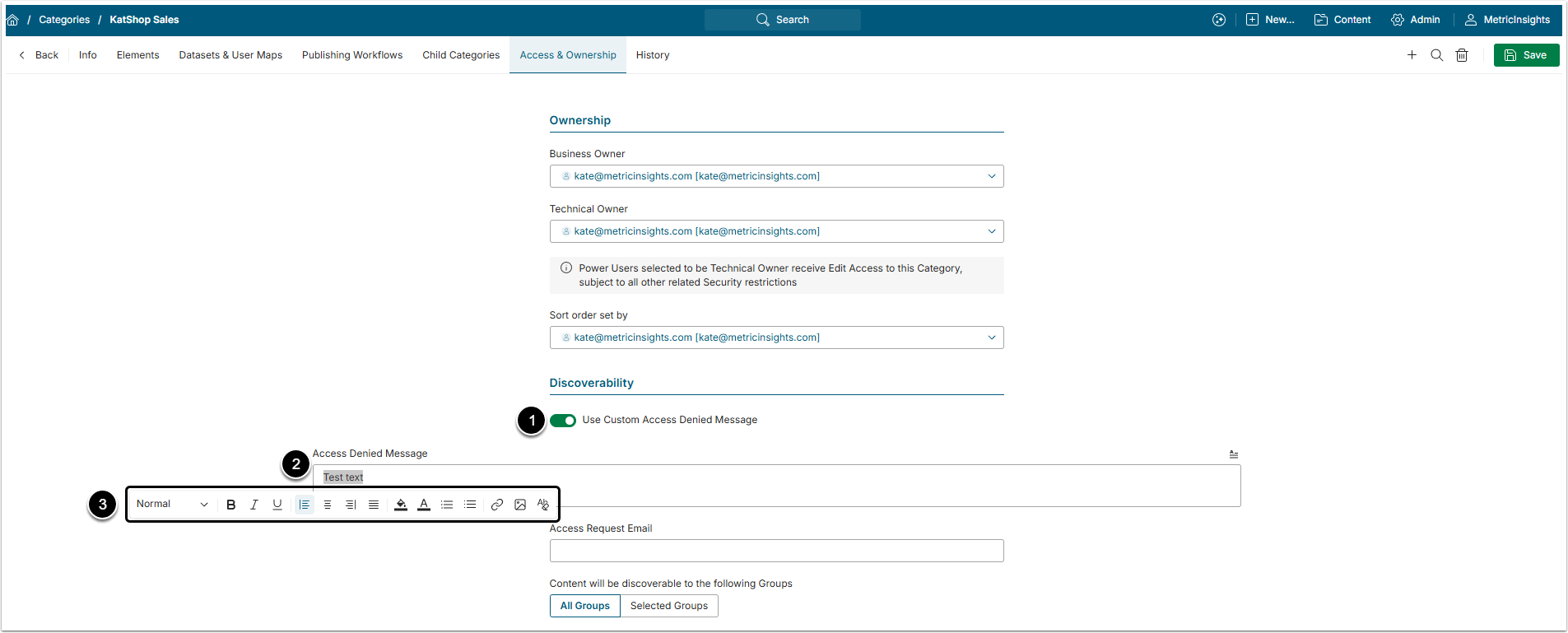Switch to the Info tab
Screen dimensions: 1568x633
[x=88, y=55]
